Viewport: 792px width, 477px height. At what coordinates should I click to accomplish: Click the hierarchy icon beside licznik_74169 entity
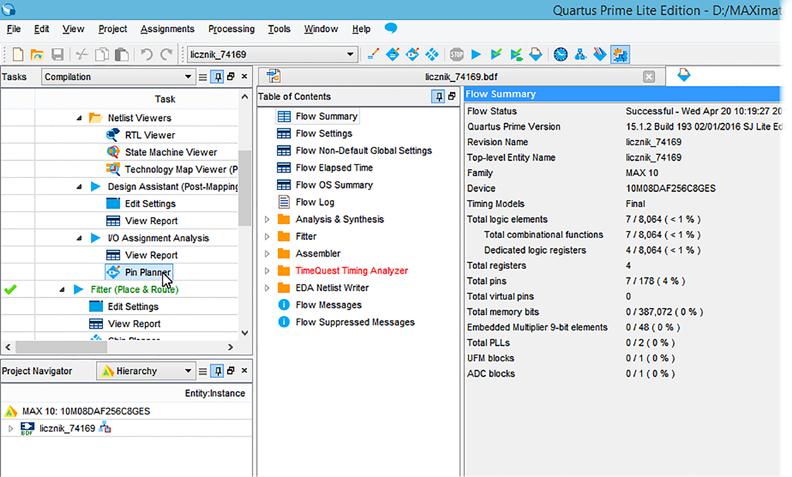(105, 428)
